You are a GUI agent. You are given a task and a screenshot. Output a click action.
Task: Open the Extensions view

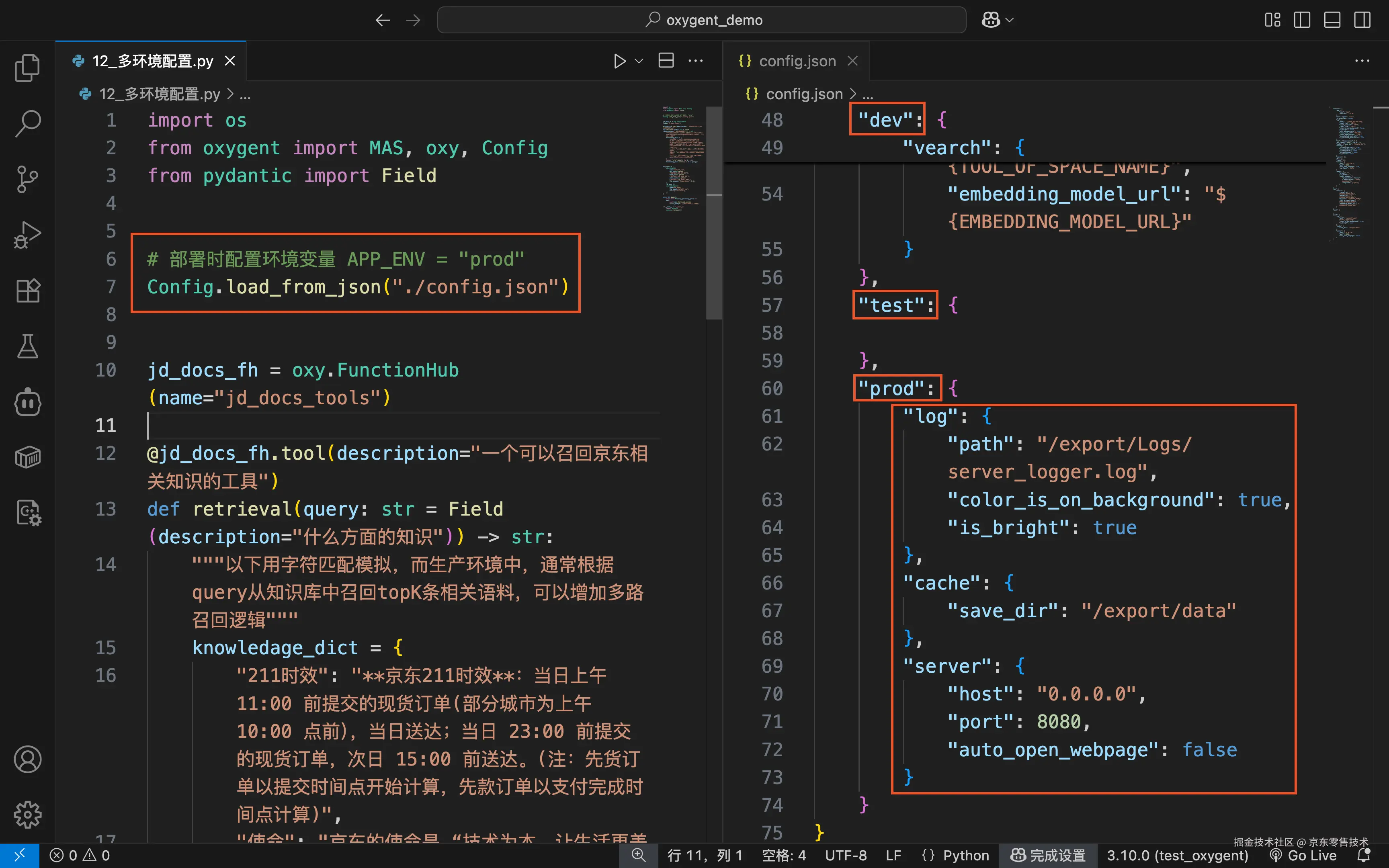coord(27,291)
